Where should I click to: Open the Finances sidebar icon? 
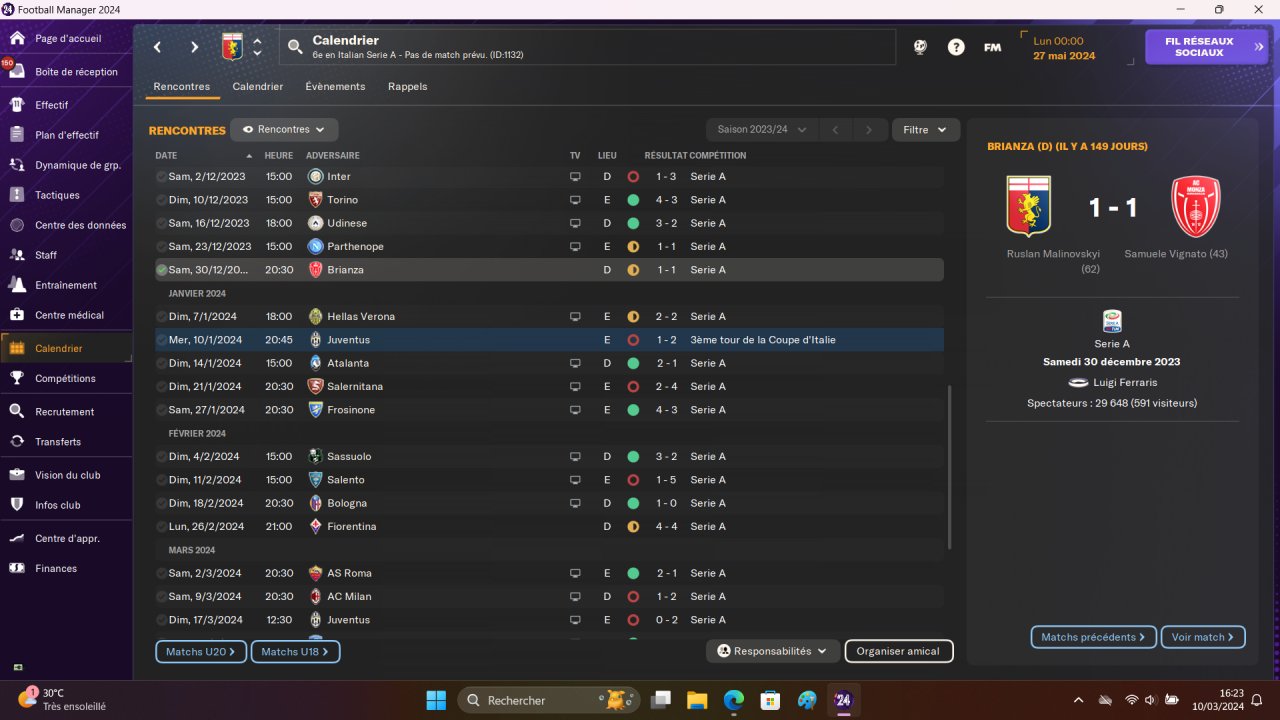[17, 568]
